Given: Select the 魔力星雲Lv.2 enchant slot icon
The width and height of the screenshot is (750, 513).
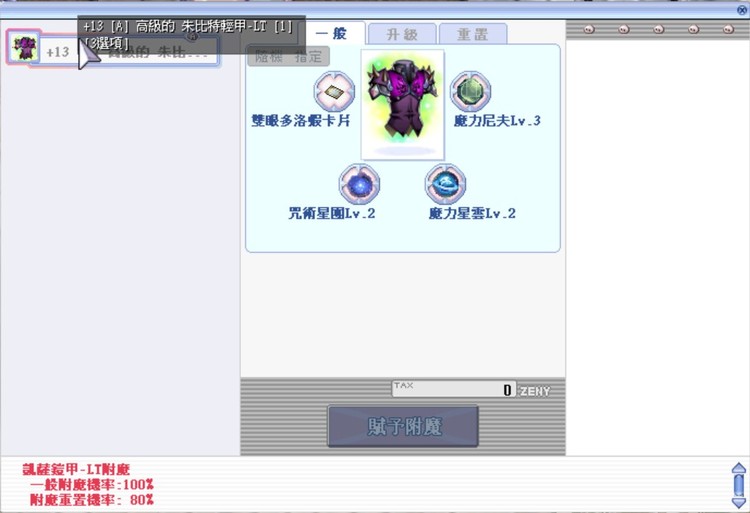Looking at the screenshot, I should point(445,184).
